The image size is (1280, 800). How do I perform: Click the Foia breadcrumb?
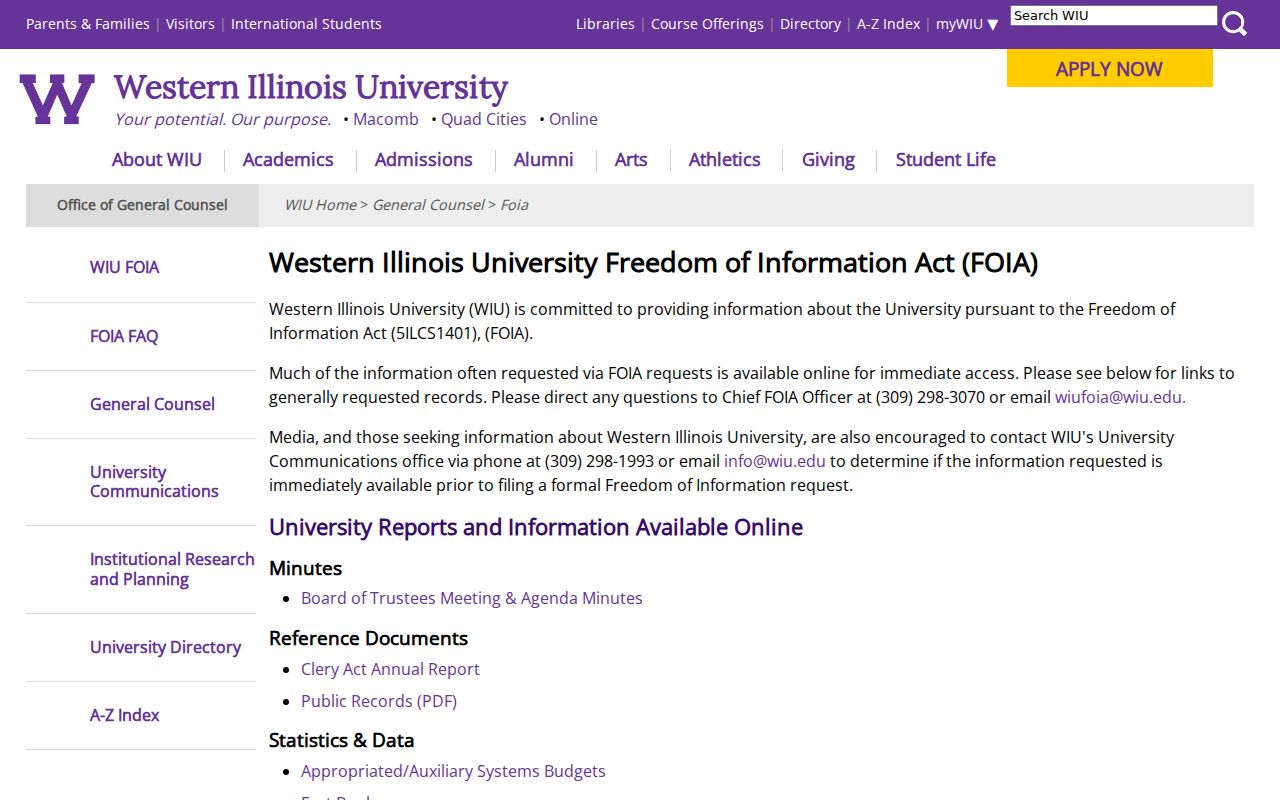click(x=514, y=205)
